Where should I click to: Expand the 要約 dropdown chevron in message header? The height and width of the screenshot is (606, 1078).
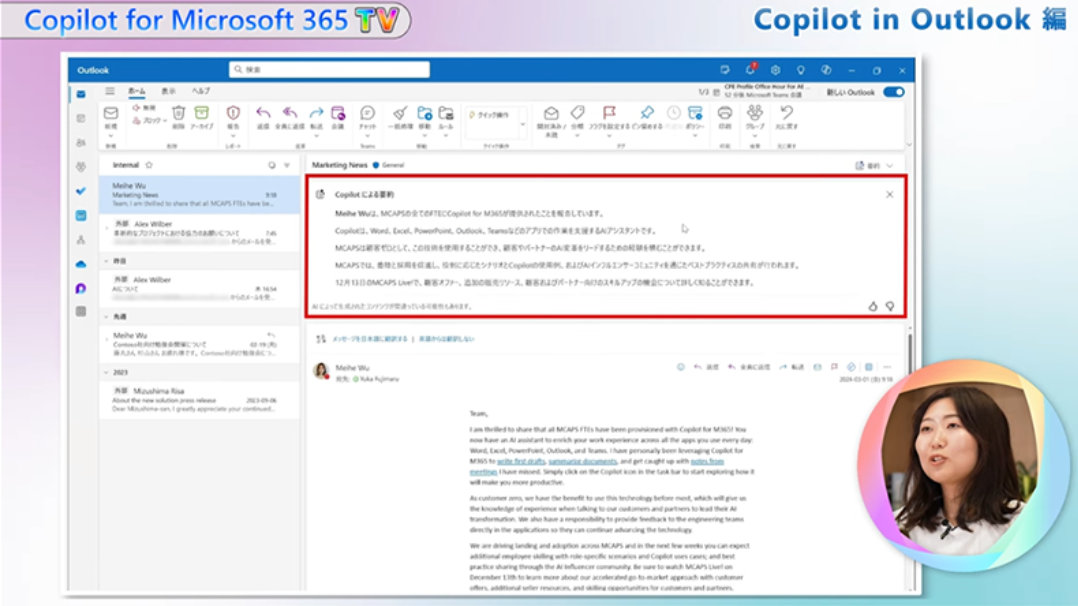890,165
